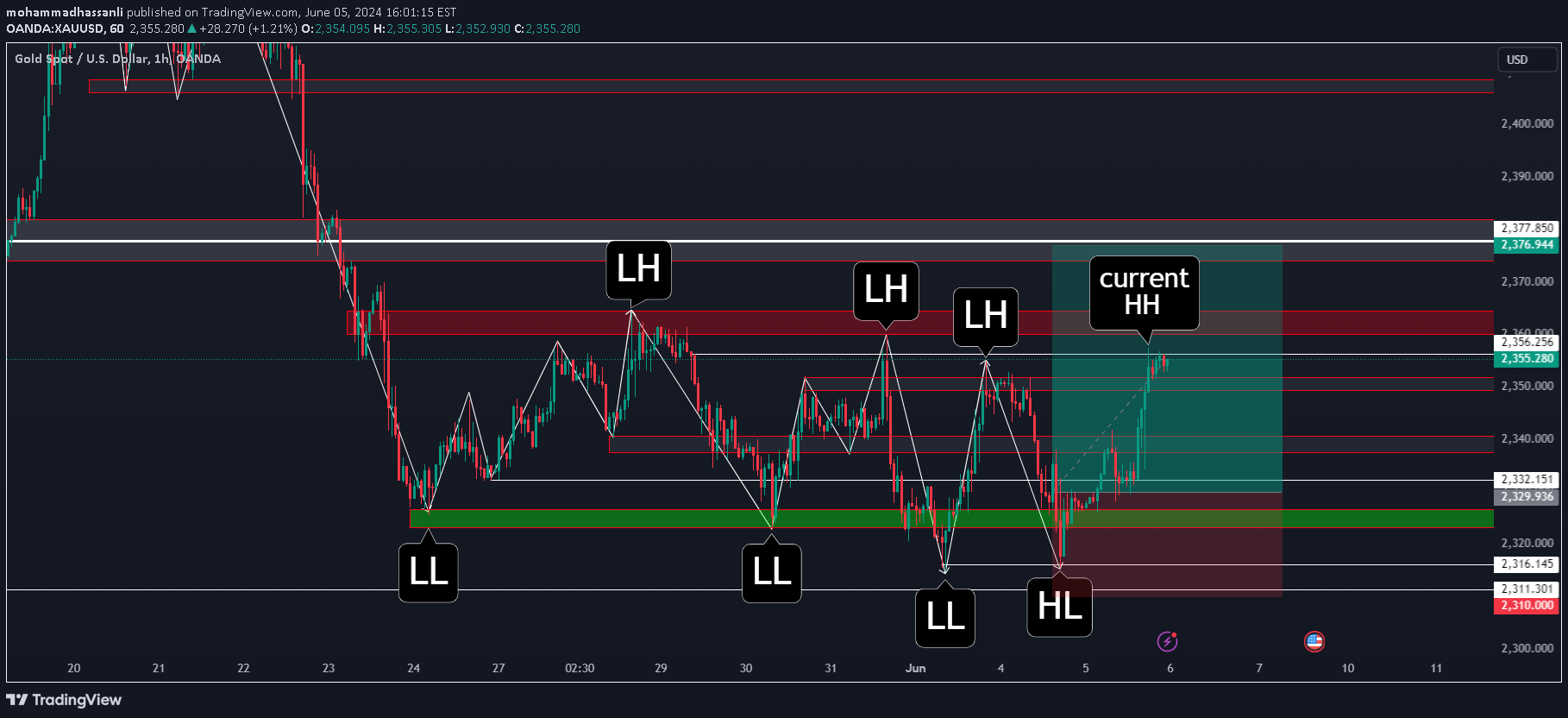This screenshot has width=1568, height=718.
Task: Select the 2,355.280 current price label
Action: pyautogui.click(x=1526, y=359)
